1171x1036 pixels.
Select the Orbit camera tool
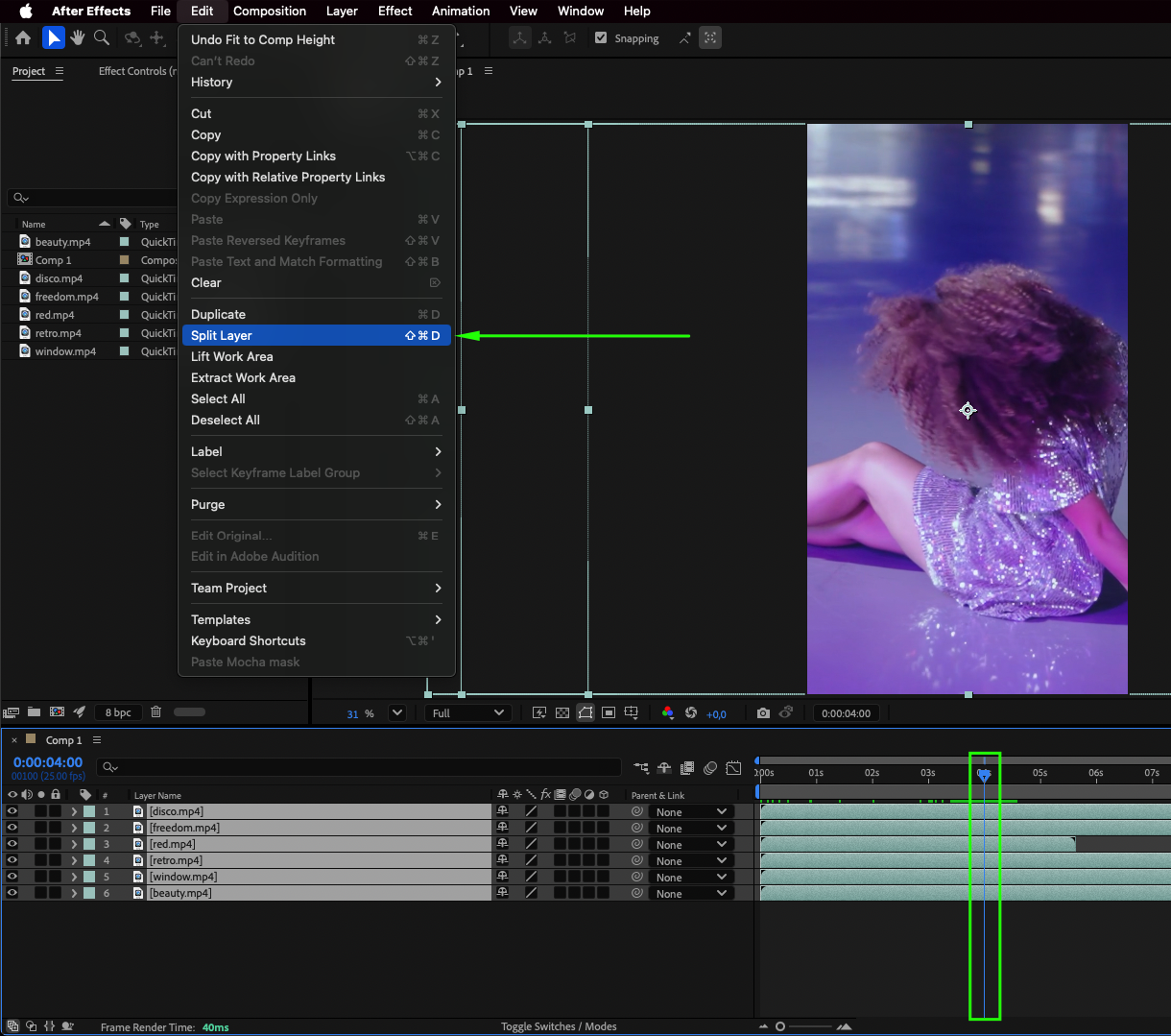[x=132, y=38]
